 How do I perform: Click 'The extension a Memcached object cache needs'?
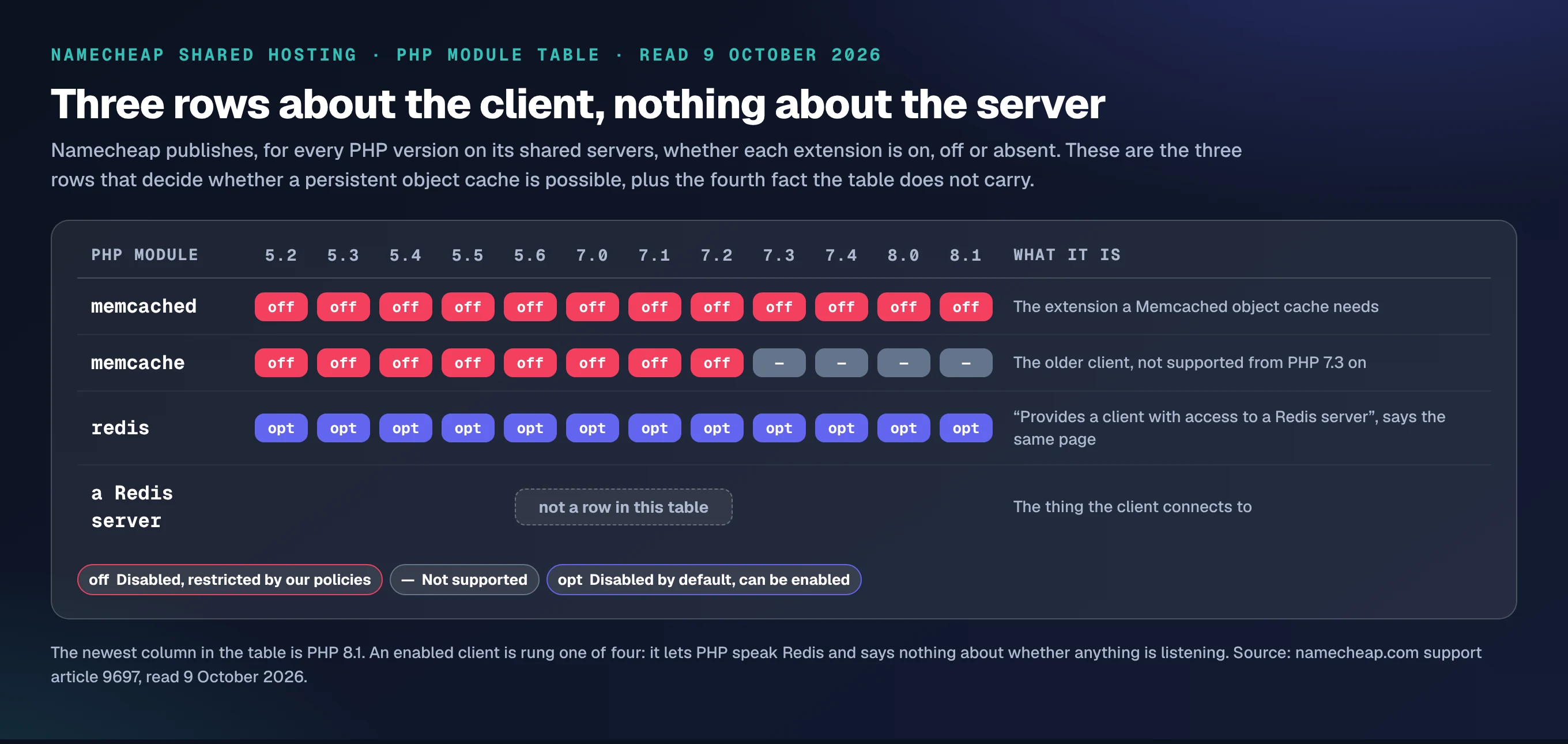click(x=1196, y=306)
